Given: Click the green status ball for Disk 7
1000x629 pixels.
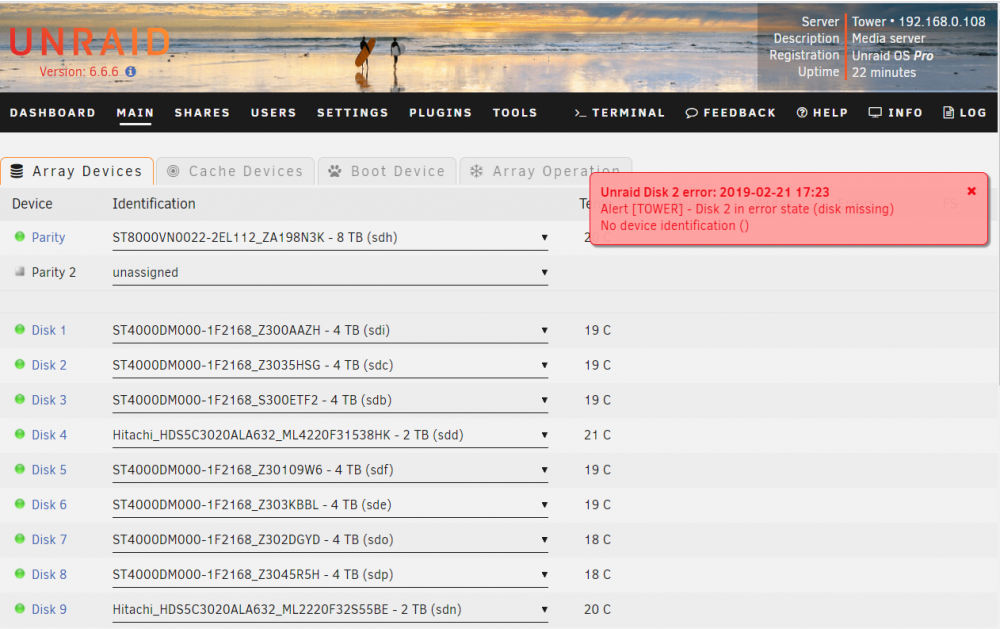Looking at the screenshot, I should coord(20,539).
